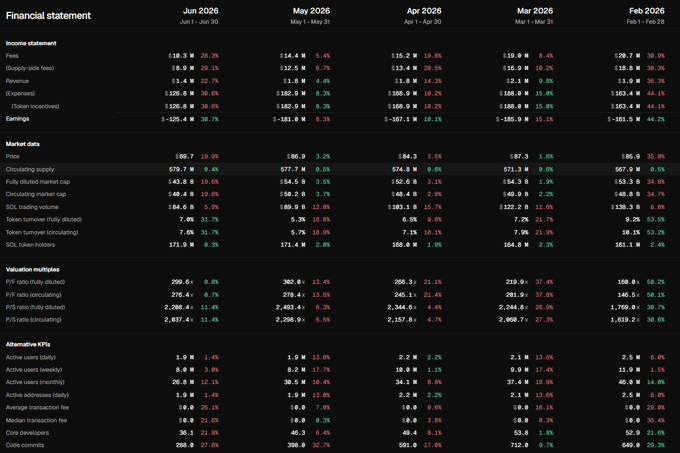Click Feb 2026 weekly active users 11.9 M

629,370
